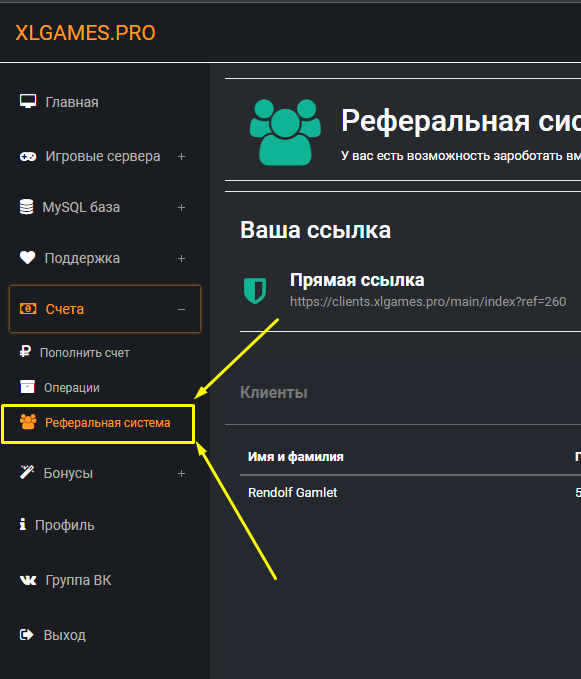Click the heart icon for Поддержка
Image resolution: width=581 pixels, height=679 pixels.
(x=28, y=258)
